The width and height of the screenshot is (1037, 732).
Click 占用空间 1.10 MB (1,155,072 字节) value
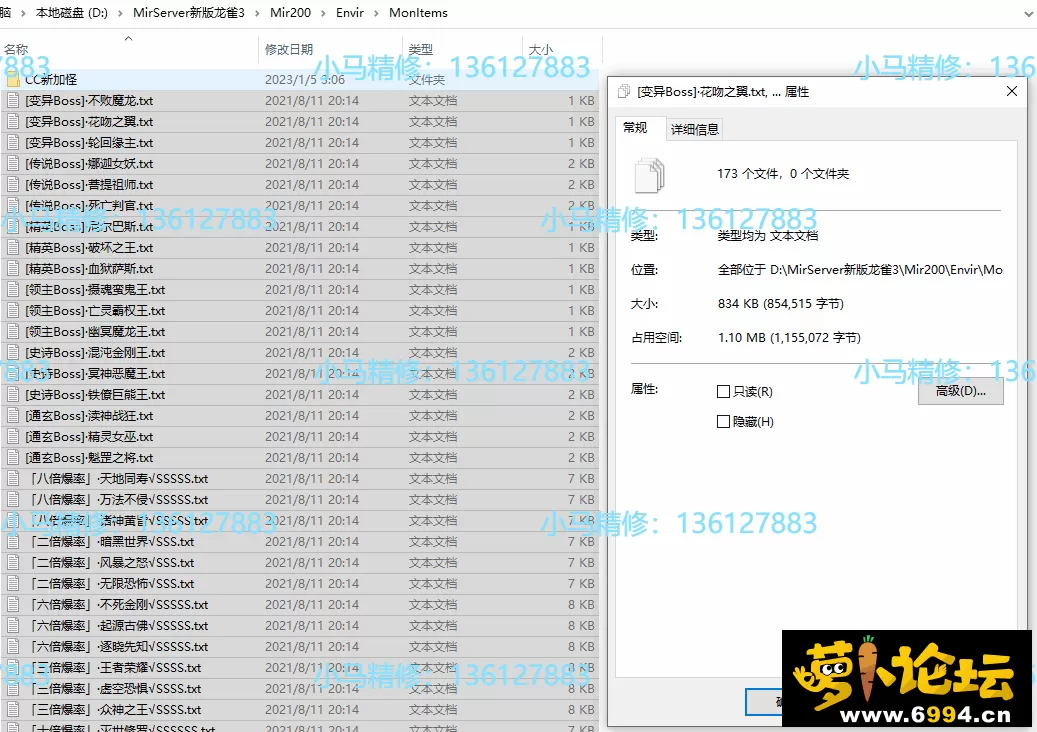pos(789,338)
